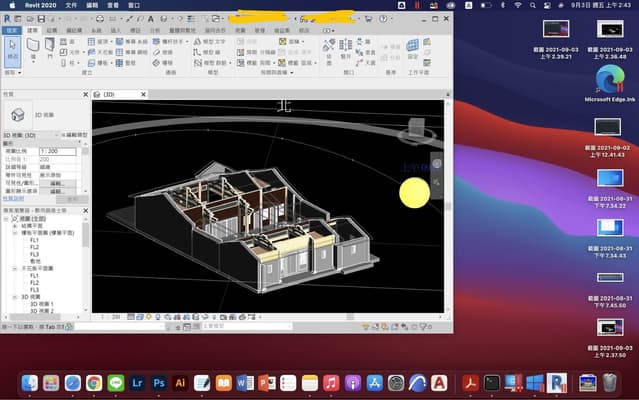
Task: Toggle Drag Elements on Selection in status bar
Action: [404, 326]
